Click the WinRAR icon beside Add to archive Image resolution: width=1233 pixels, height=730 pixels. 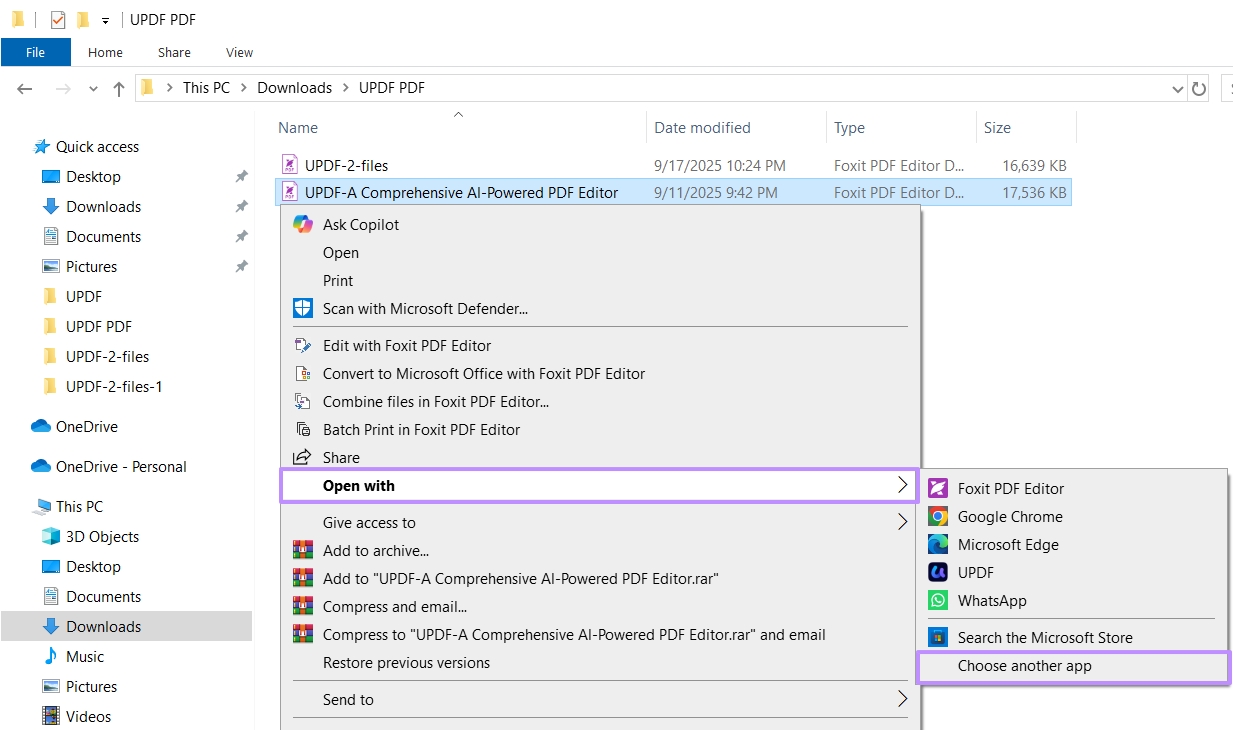[302, 549]
